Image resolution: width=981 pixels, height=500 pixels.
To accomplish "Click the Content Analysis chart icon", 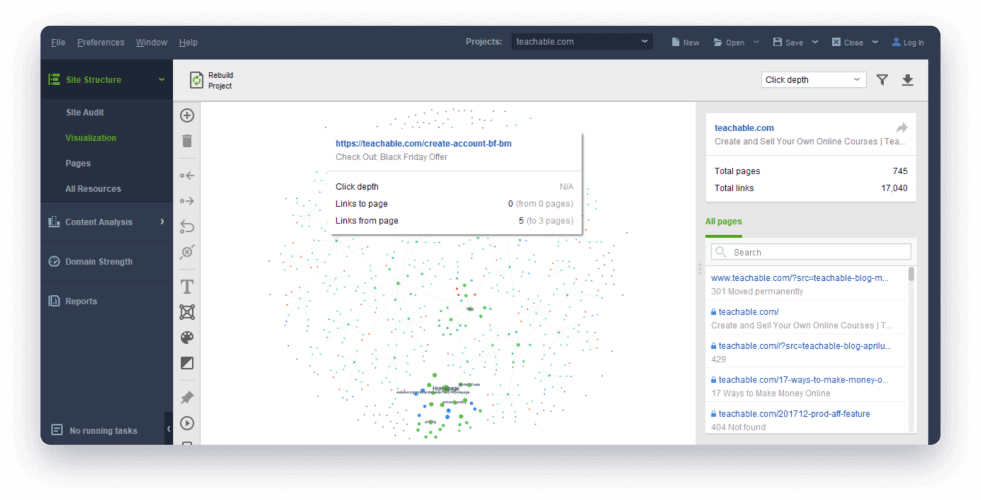I will click(54, 222).
